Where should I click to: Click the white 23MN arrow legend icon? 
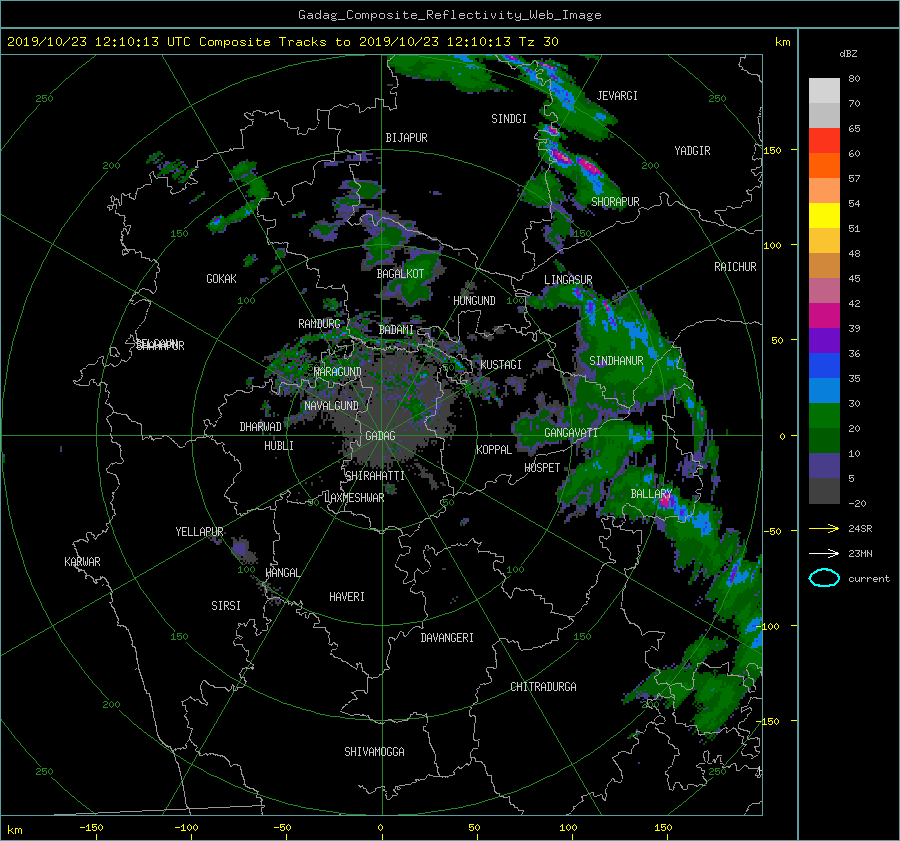coord(824,553)
